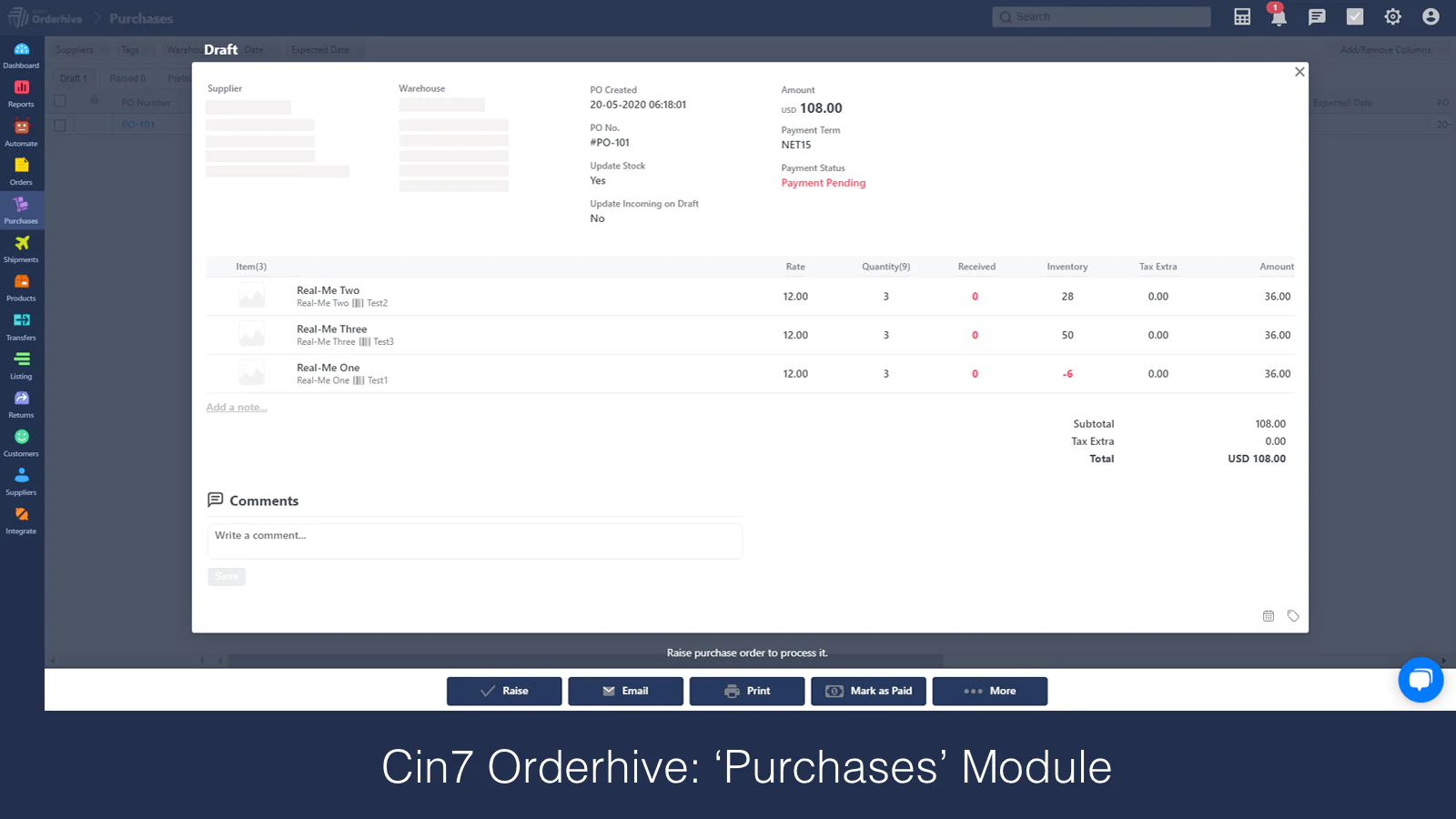The width and height of the screenshot is (1456, 819).
Task: Go to the Orders module
Action: pos(21,171)
